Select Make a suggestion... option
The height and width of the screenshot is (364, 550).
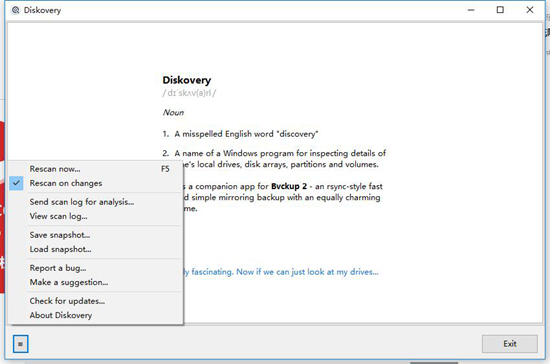point(95,282)
